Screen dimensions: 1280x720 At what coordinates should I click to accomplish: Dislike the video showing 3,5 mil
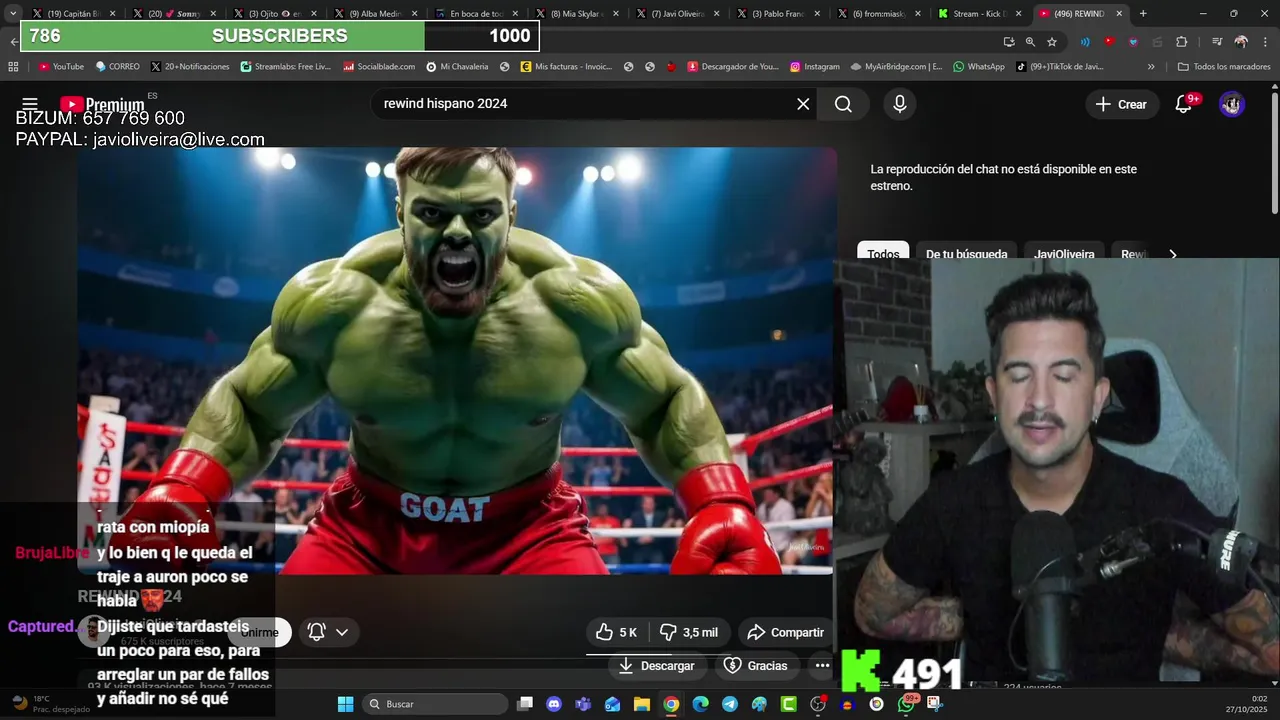coord(688,632)
